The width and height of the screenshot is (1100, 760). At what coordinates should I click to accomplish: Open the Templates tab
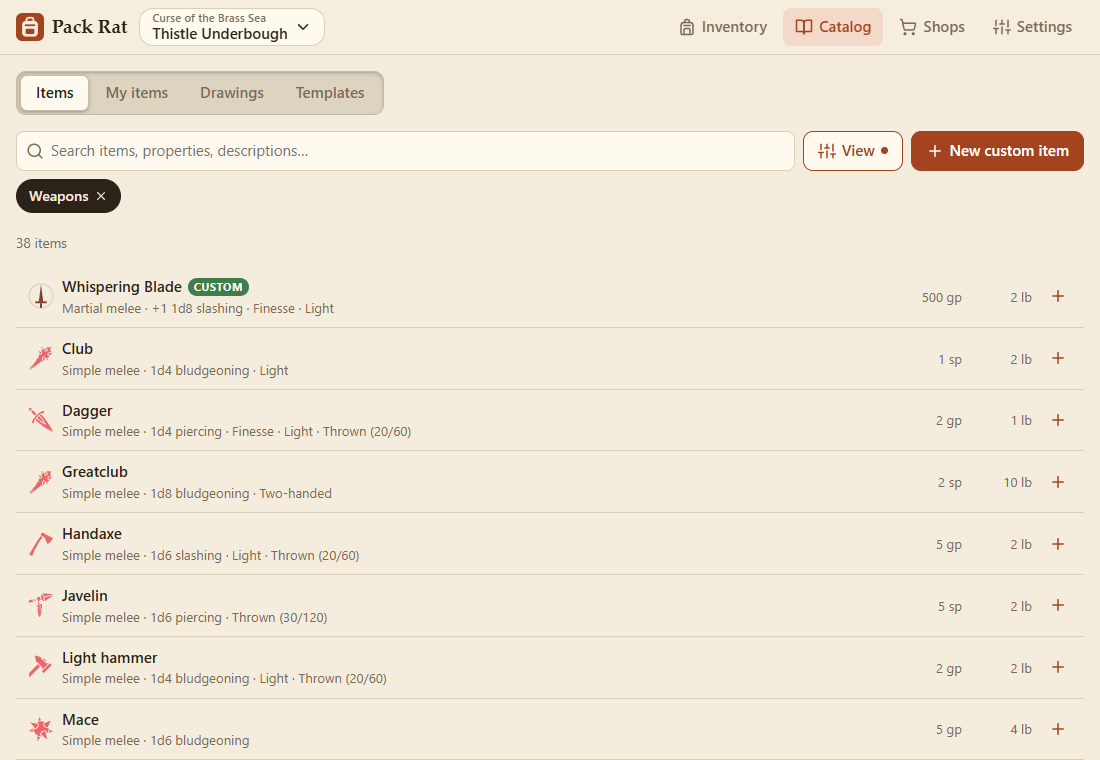[x=330, y=93]
